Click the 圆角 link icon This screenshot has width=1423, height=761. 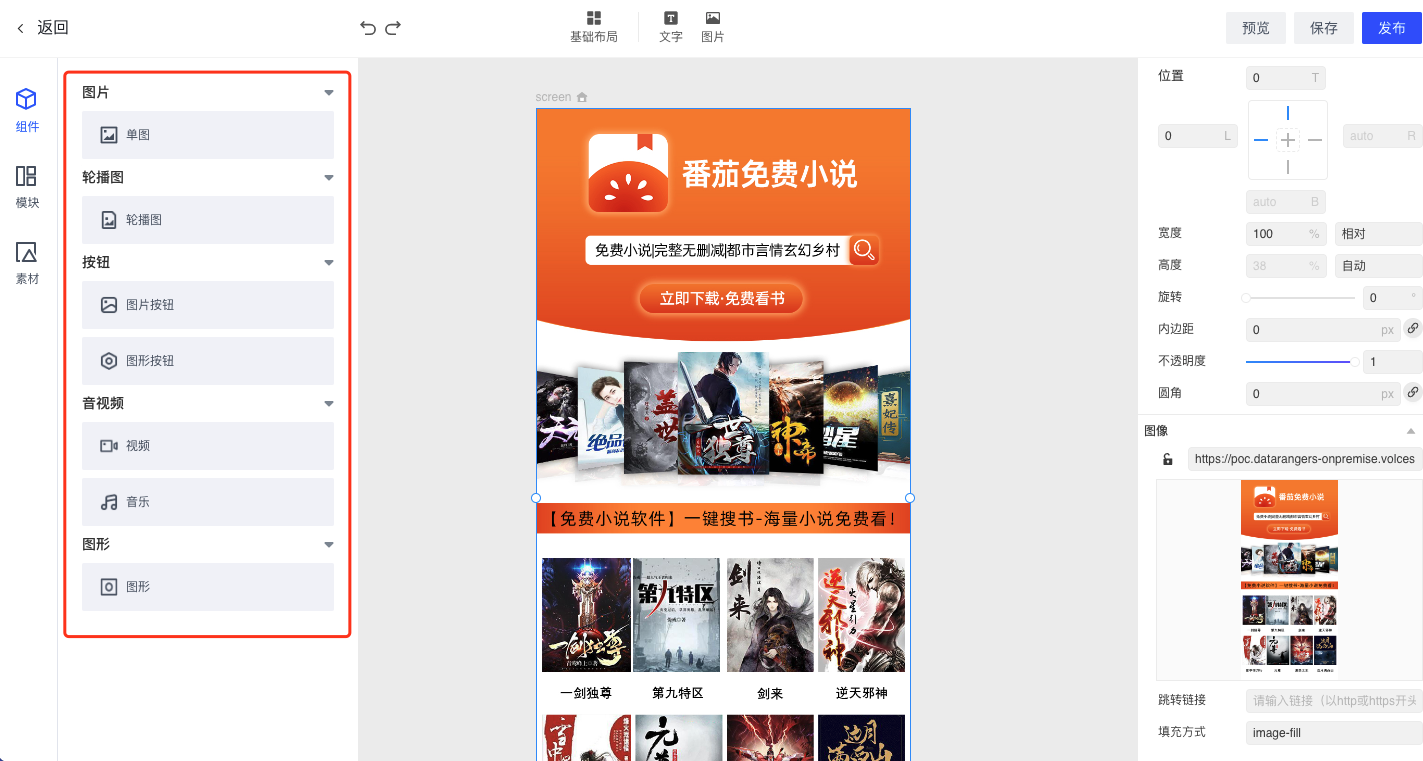click(x=1413, y=392)
